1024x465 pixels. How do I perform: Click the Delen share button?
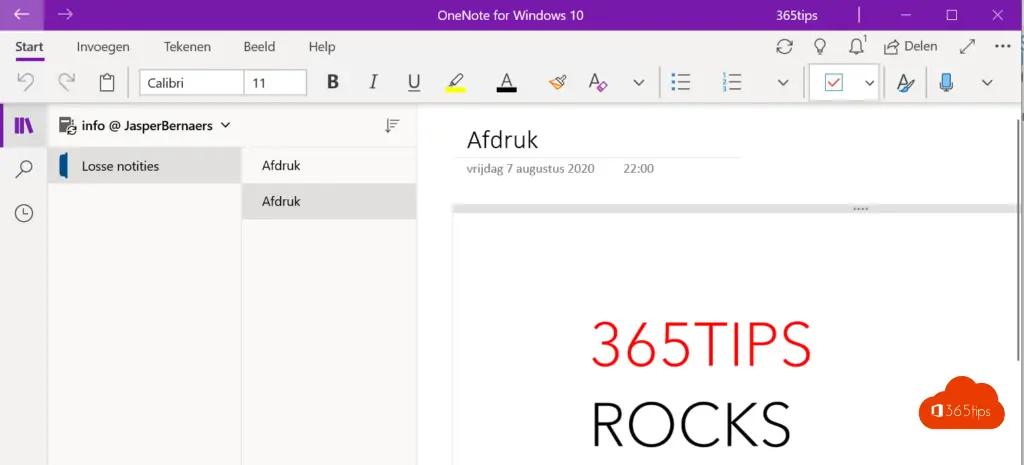click(x=911, y=47)
